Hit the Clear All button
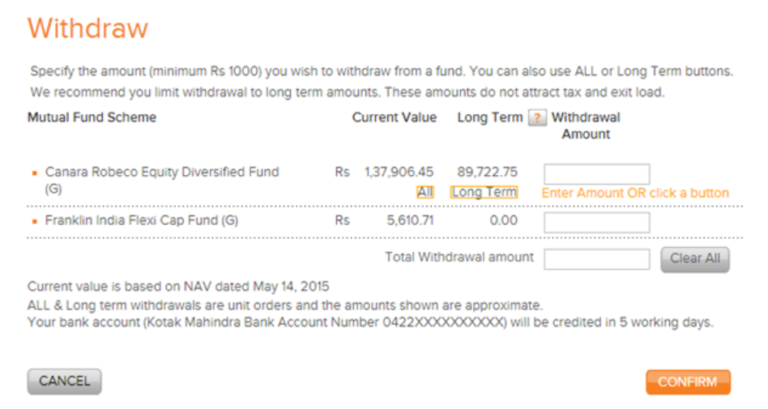768x409 pixels. pos(695,260)
